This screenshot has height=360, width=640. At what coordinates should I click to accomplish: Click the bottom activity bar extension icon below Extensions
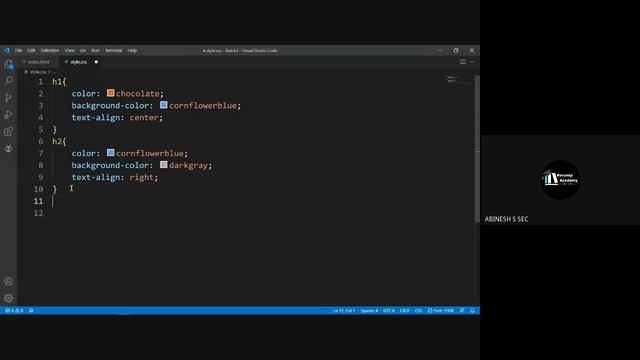point(9,149)
